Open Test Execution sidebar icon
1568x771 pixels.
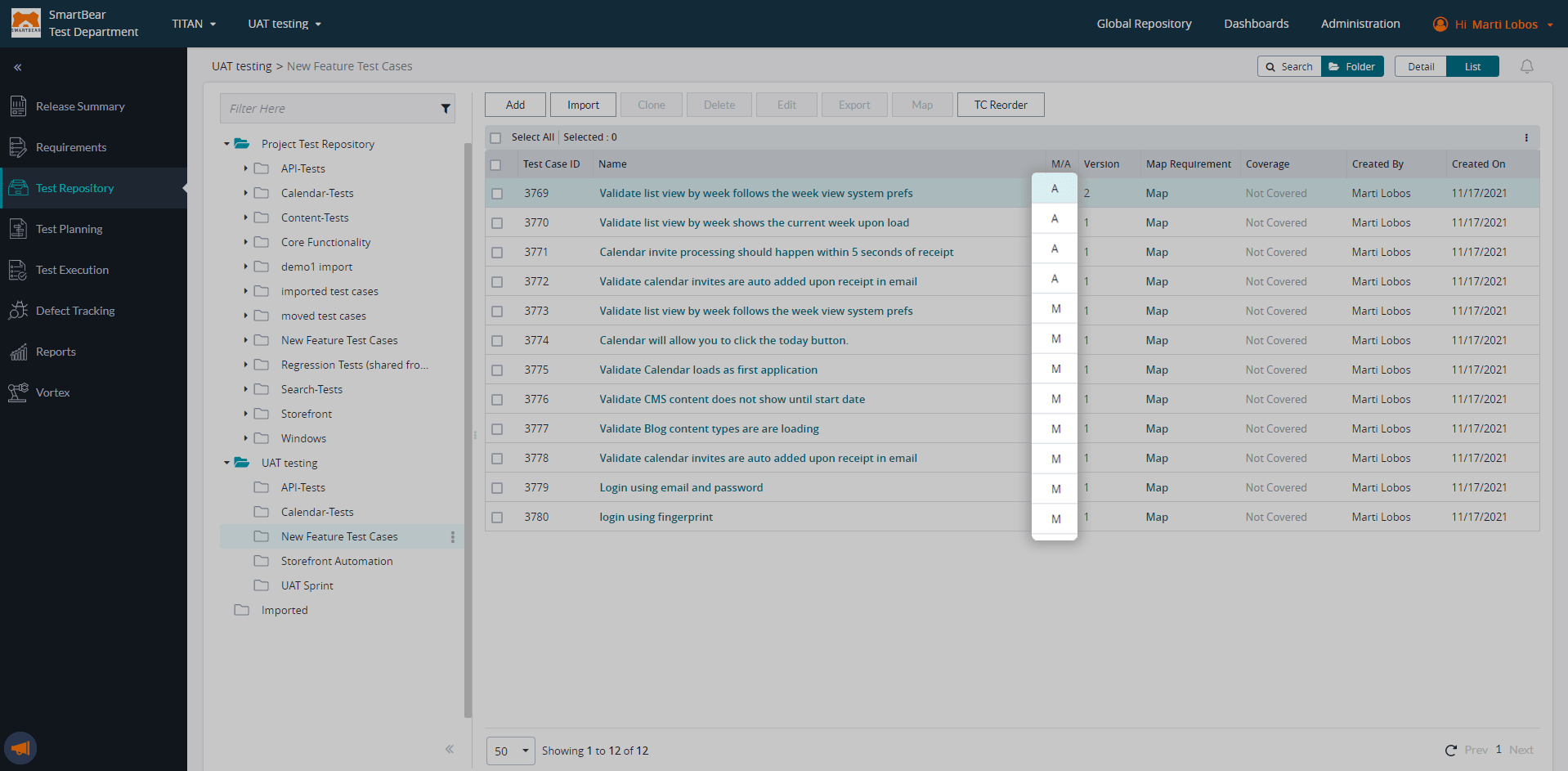pos(18,270)
